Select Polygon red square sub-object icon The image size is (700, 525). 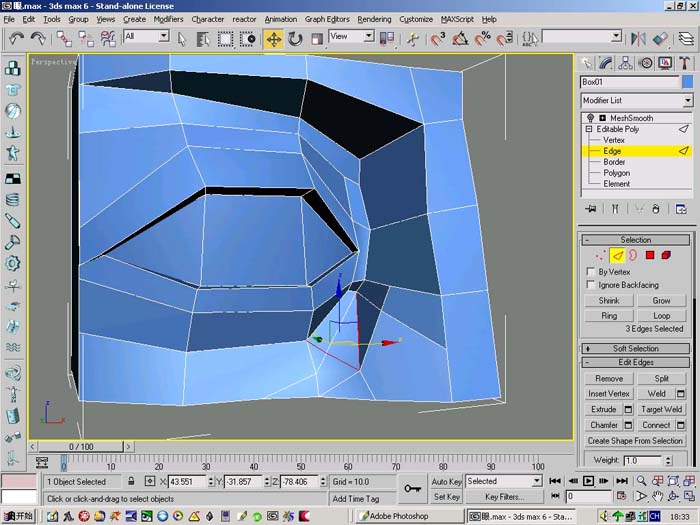coord(650,255)
